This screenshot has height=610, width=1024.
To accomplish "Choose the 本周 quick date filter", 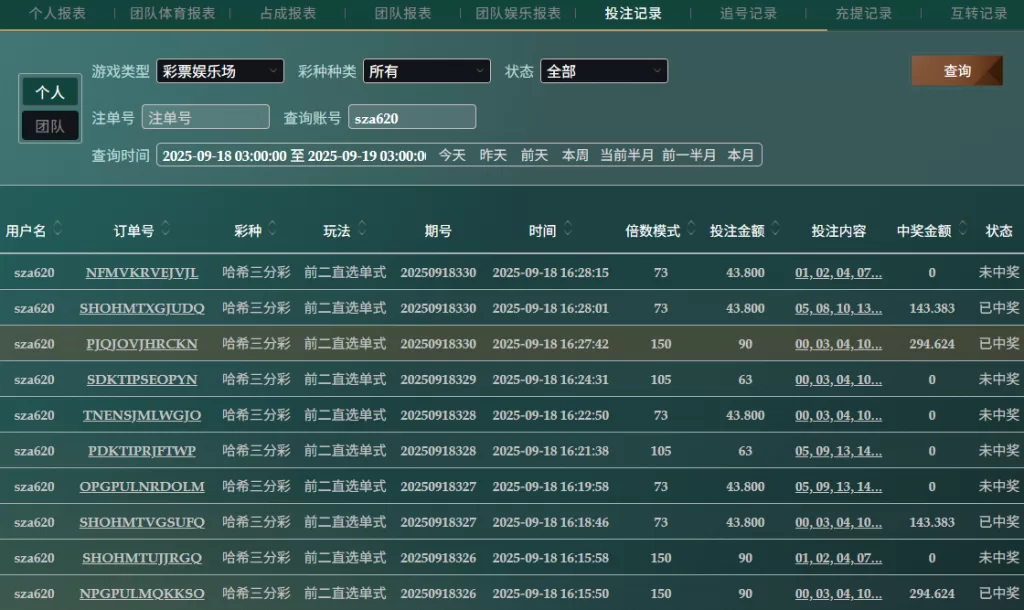I will click(575, 155).
